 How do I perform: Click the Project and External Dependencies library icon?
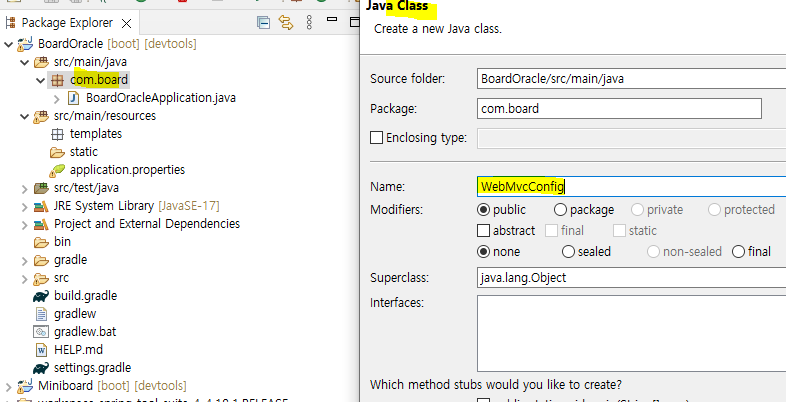coord(41,224)
